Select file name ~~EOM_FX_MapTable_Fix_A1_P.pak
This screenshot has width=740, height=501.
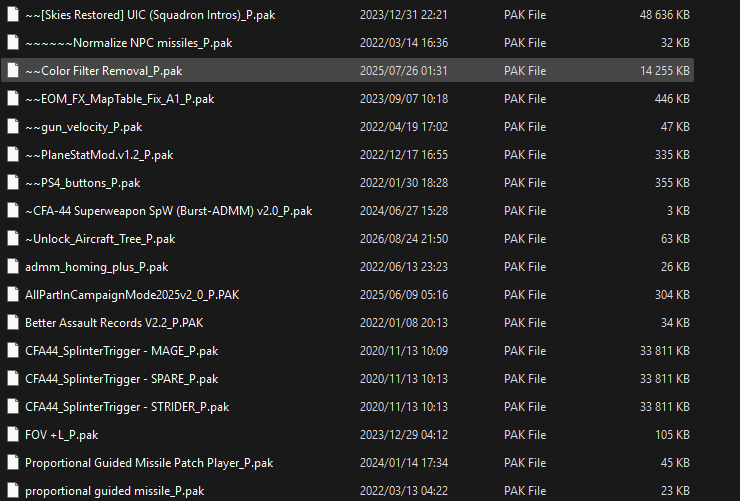[119, 99]
